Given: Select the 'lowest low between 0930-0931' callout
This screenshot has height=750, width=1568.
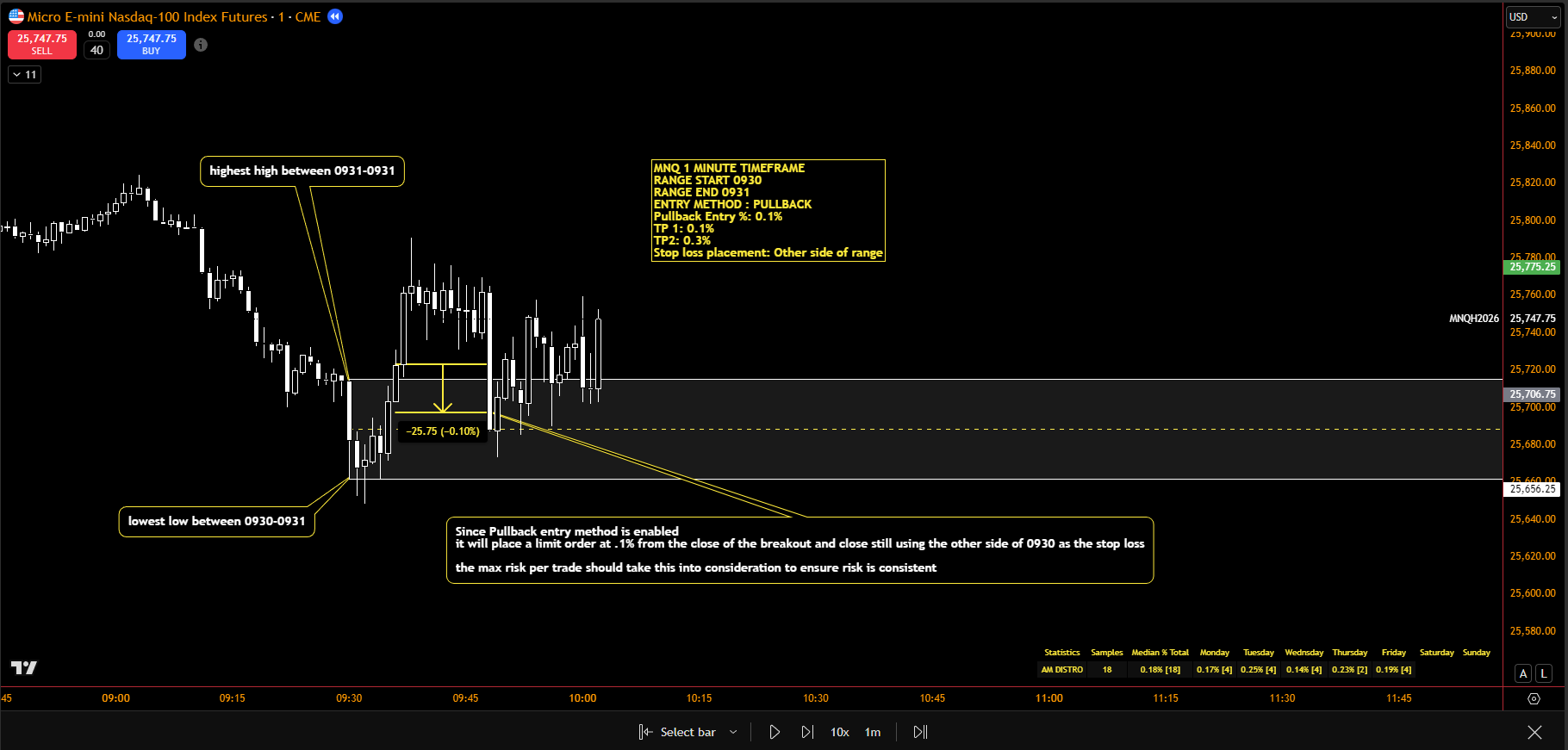Looking at the screenshot, I should tap(216, 521).
